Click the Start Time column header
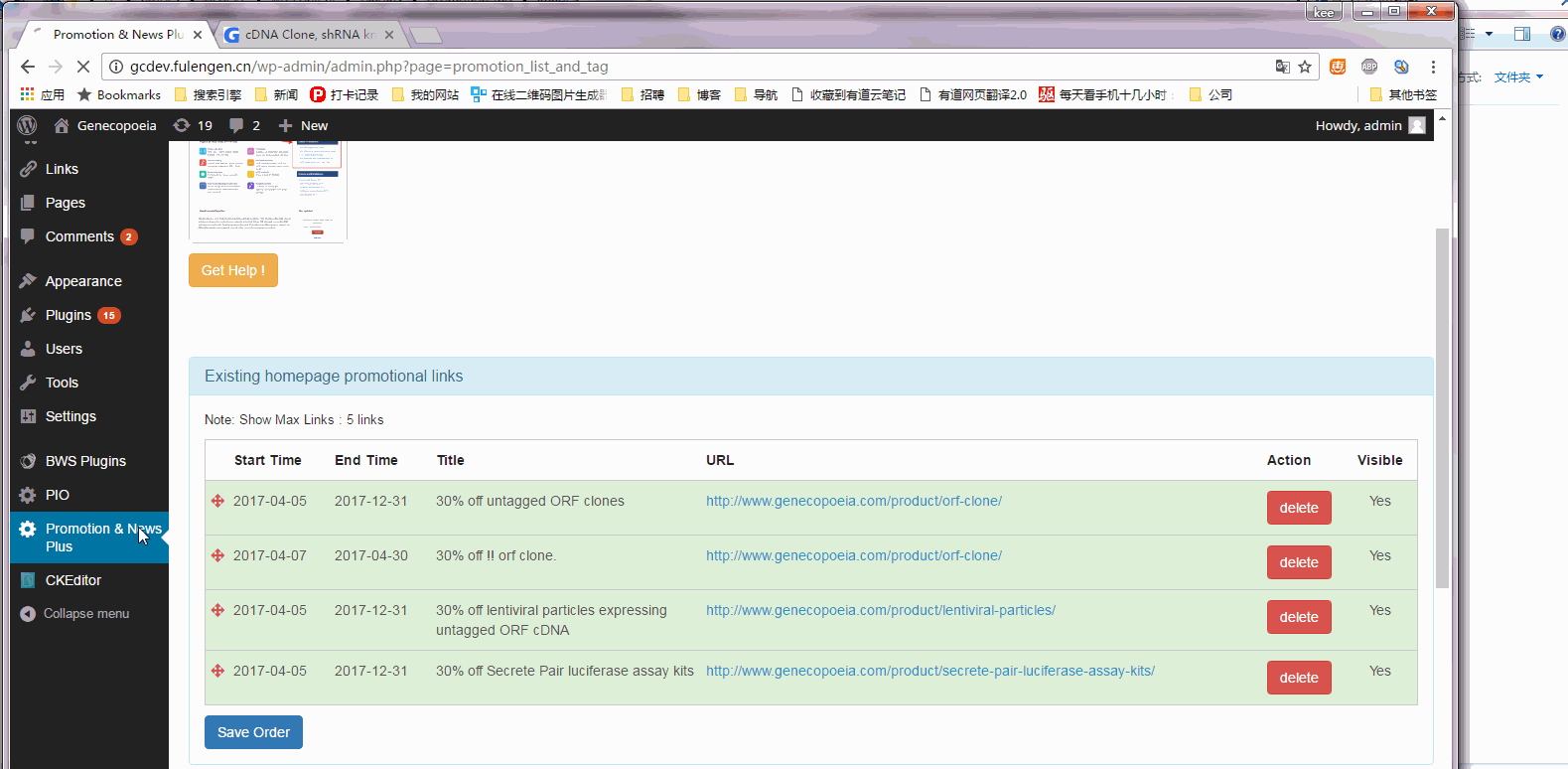The width and height of the screenshot is (1568, 769). tap(268, 460)
